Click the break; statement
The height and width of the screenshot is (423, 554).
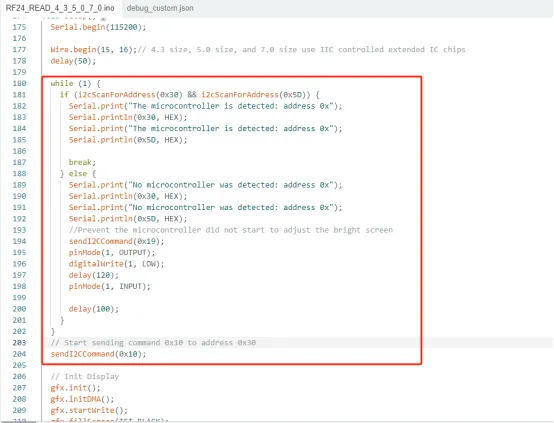tap(82, 162)
